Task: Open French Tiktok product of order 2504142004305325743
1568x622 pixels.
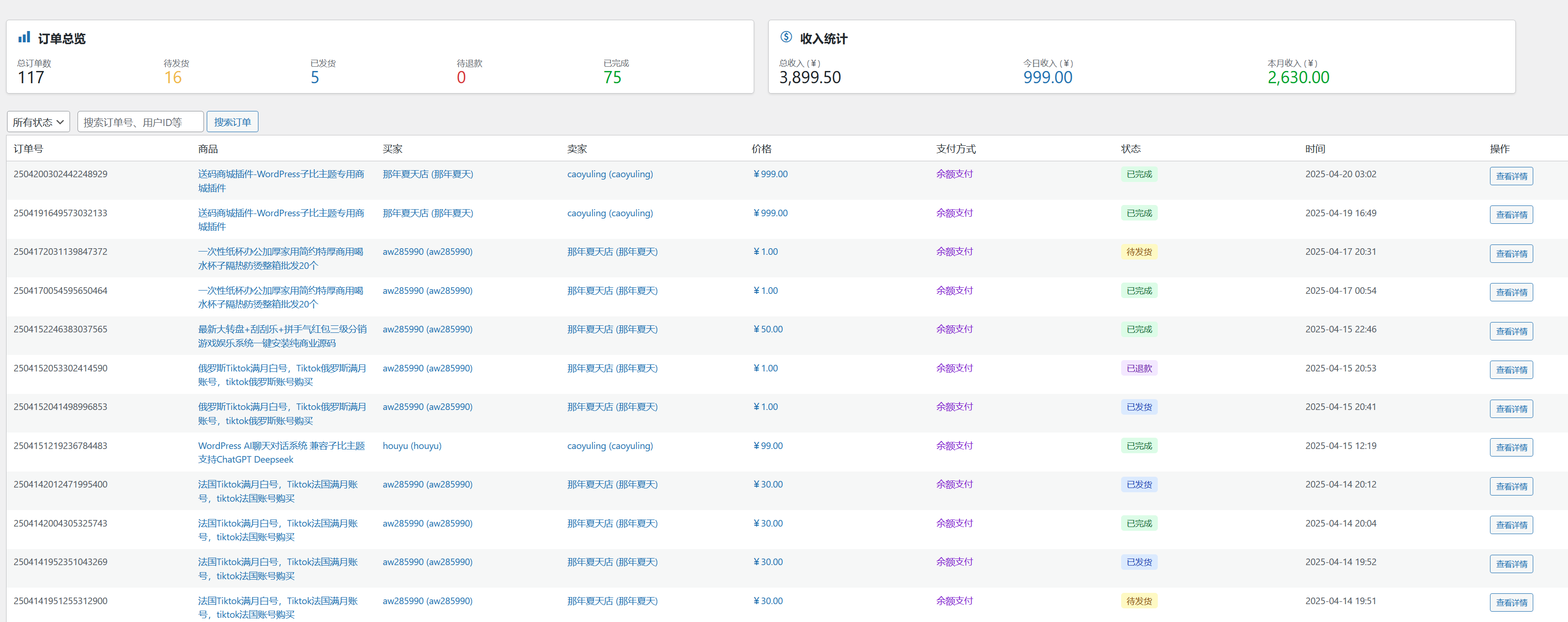Action: pos(278,530)
